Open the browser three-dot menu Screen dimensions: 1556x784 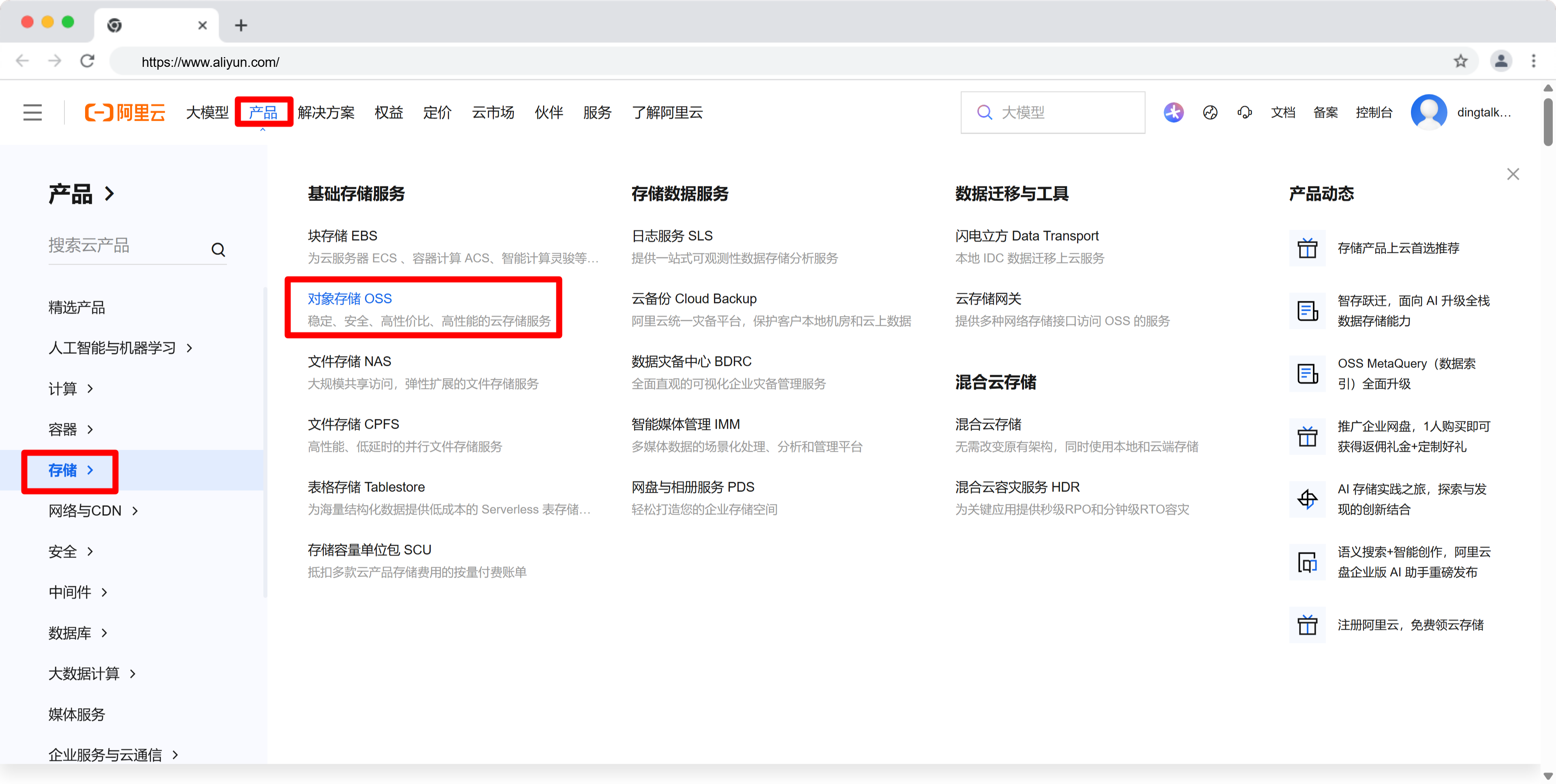(x=1534, y=61)
